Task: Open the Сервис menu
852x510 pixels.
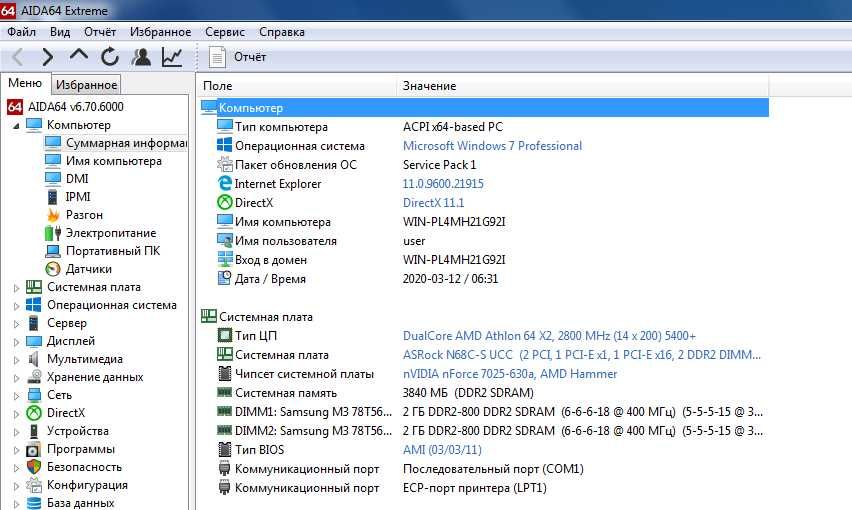Action: (x=225, y=32)
